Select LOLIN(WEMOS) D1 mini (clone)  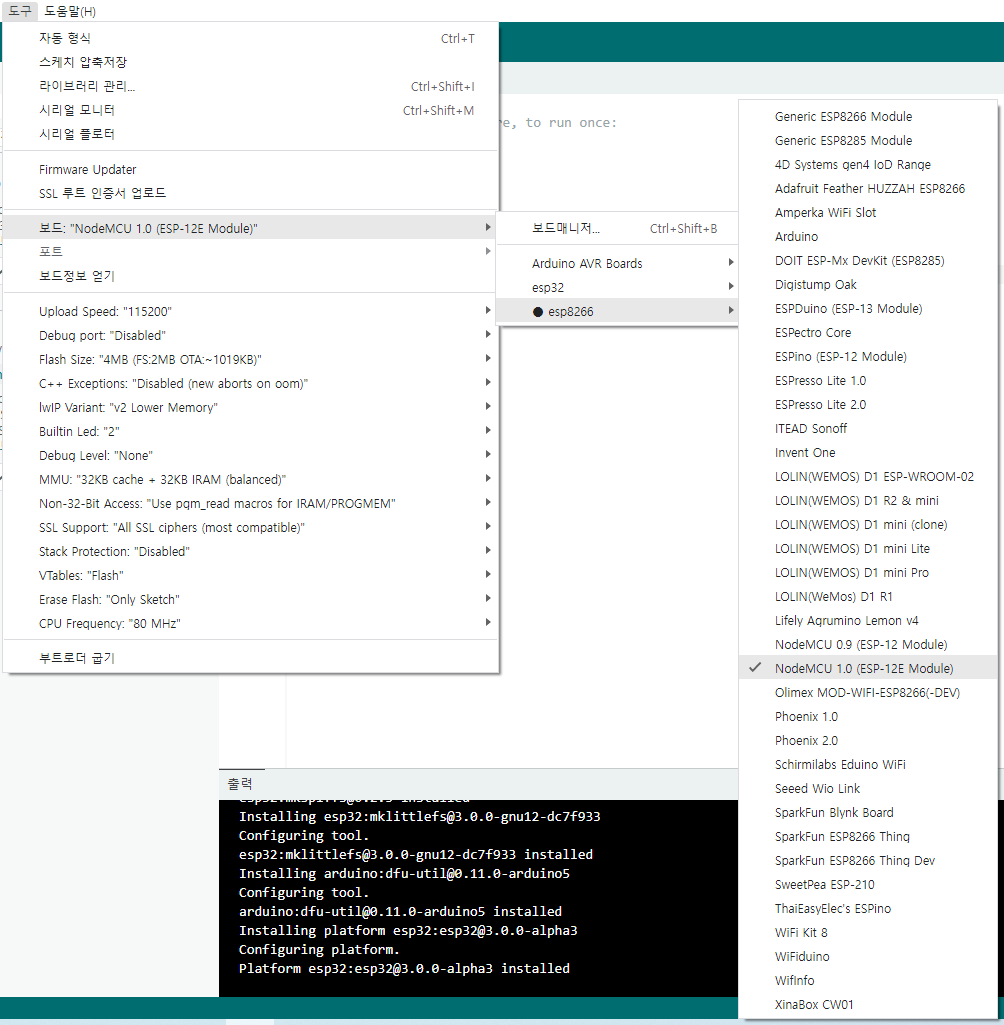(x=868, y=525)
